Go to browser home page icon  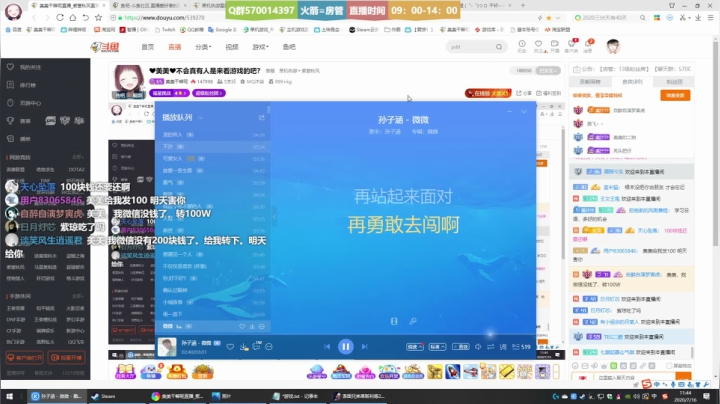click(x=73, y=17)
